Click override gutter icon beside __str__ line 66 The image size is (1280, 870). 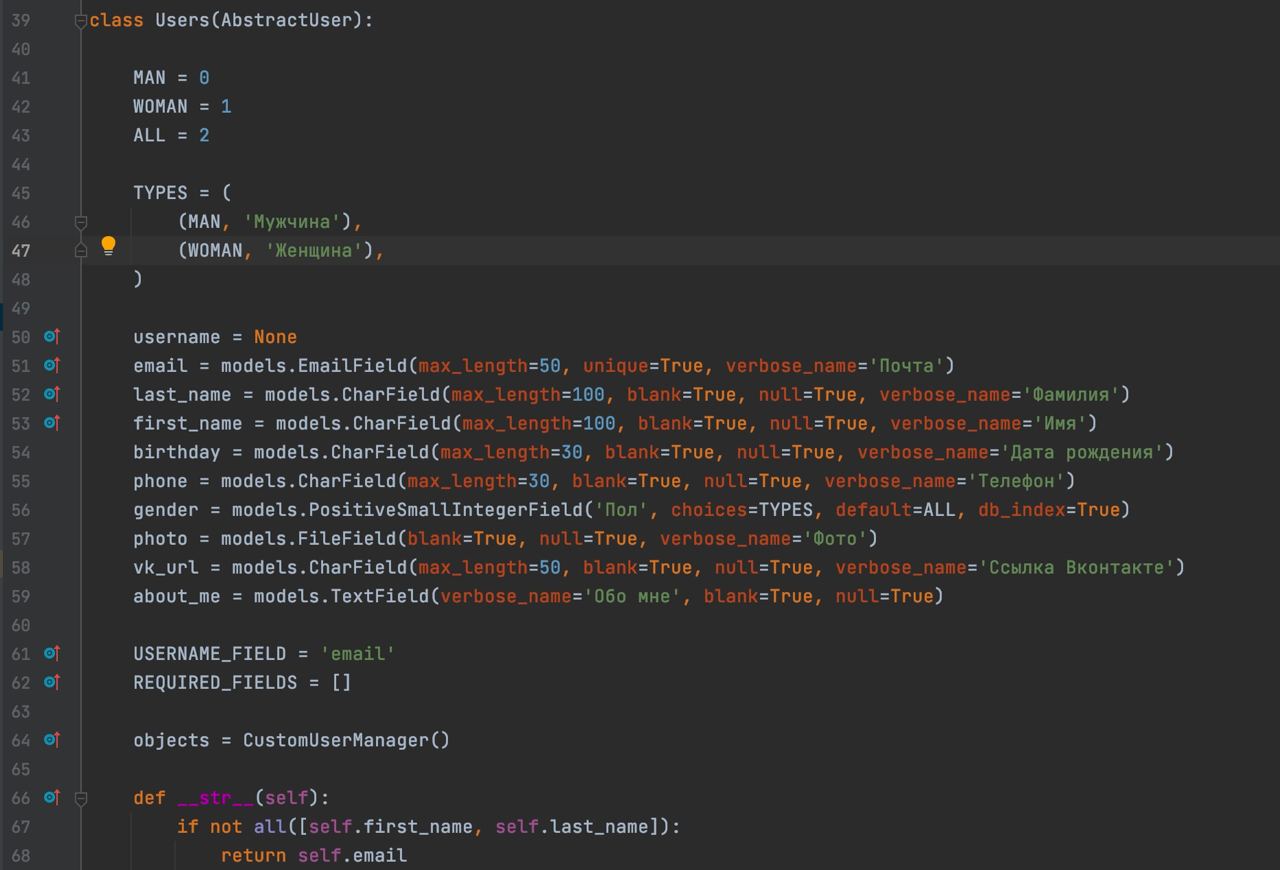(52, 798)
